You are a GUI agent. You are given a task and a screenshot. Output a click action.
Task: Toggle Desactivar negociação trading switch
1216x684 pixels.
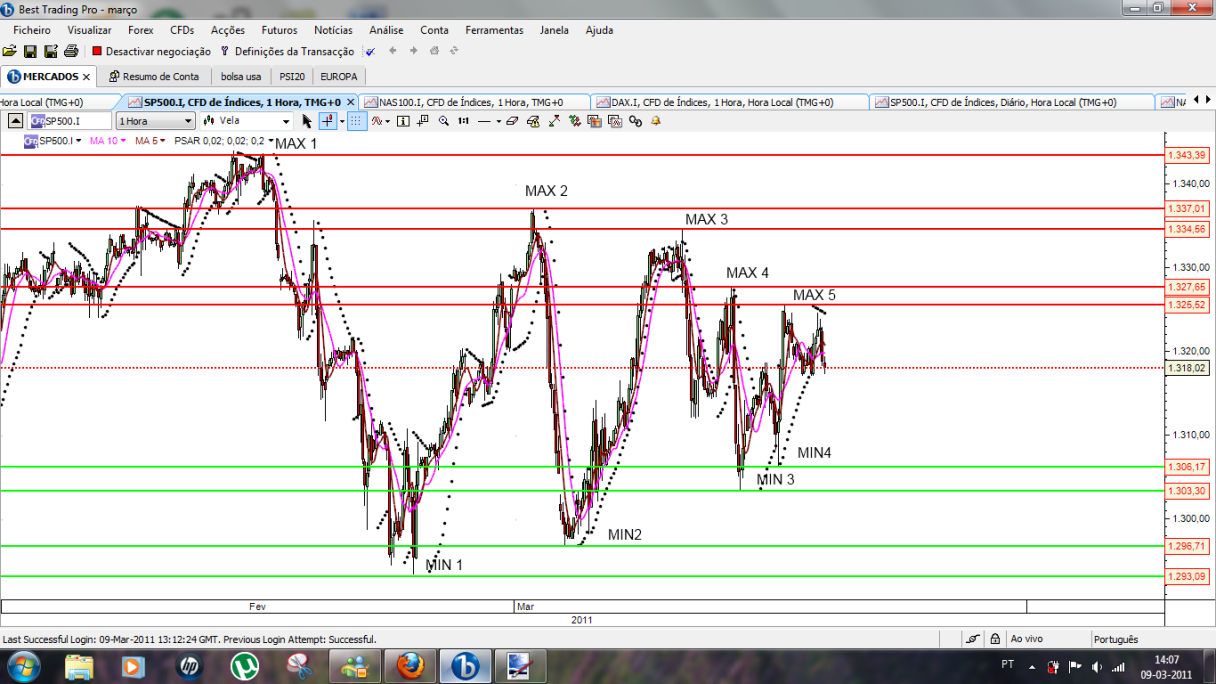tap(151, 51)
